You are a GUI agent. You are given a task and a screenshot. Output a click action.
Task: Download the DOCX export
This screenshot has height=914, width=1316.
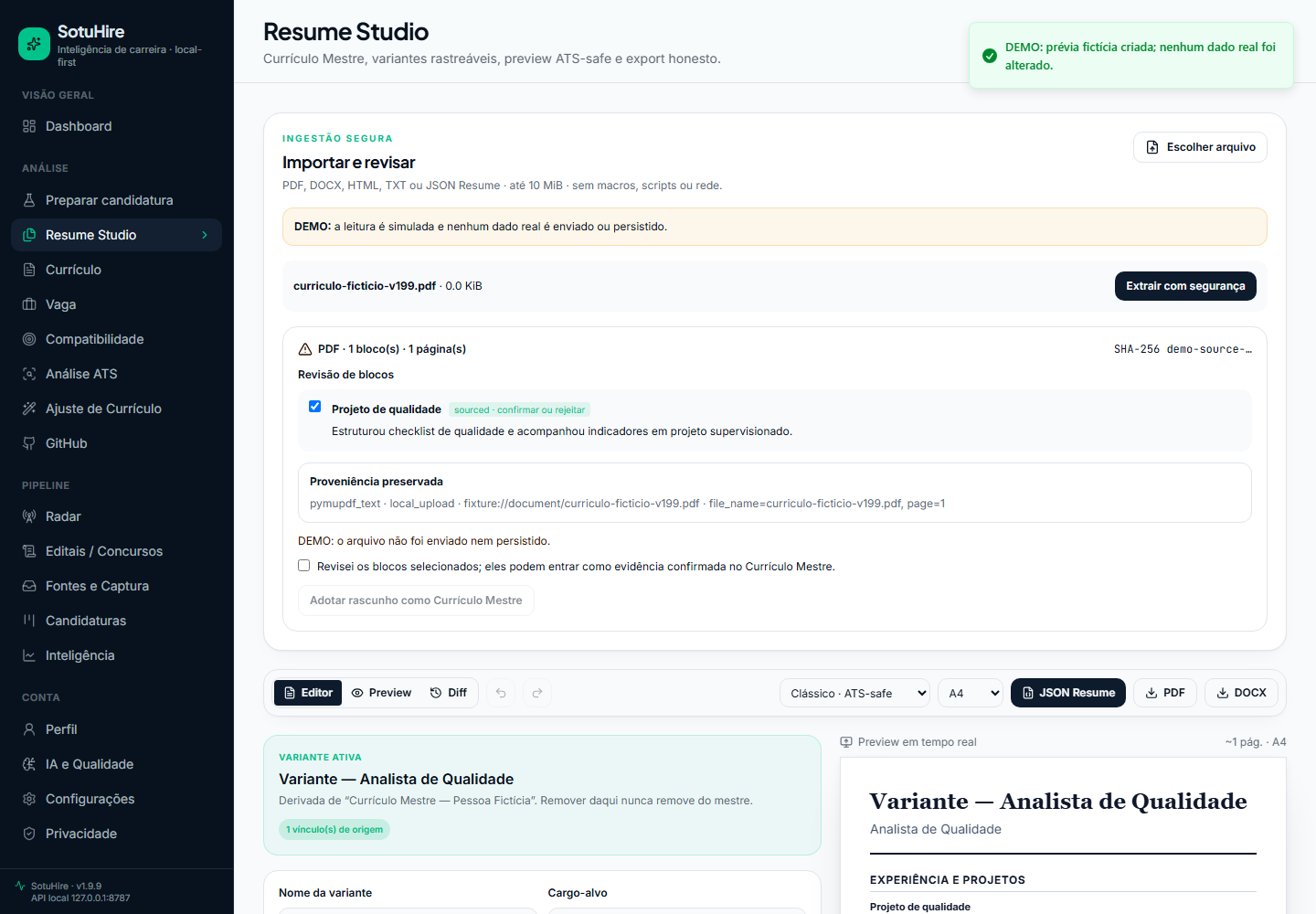(x=1241, y=693)
